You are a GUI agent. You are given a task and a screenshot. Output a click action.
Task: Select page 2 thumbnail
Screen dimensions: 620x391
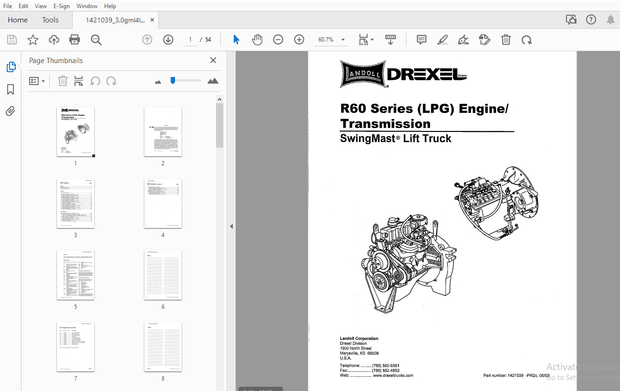pyautogui.click(x=163, y=132)
